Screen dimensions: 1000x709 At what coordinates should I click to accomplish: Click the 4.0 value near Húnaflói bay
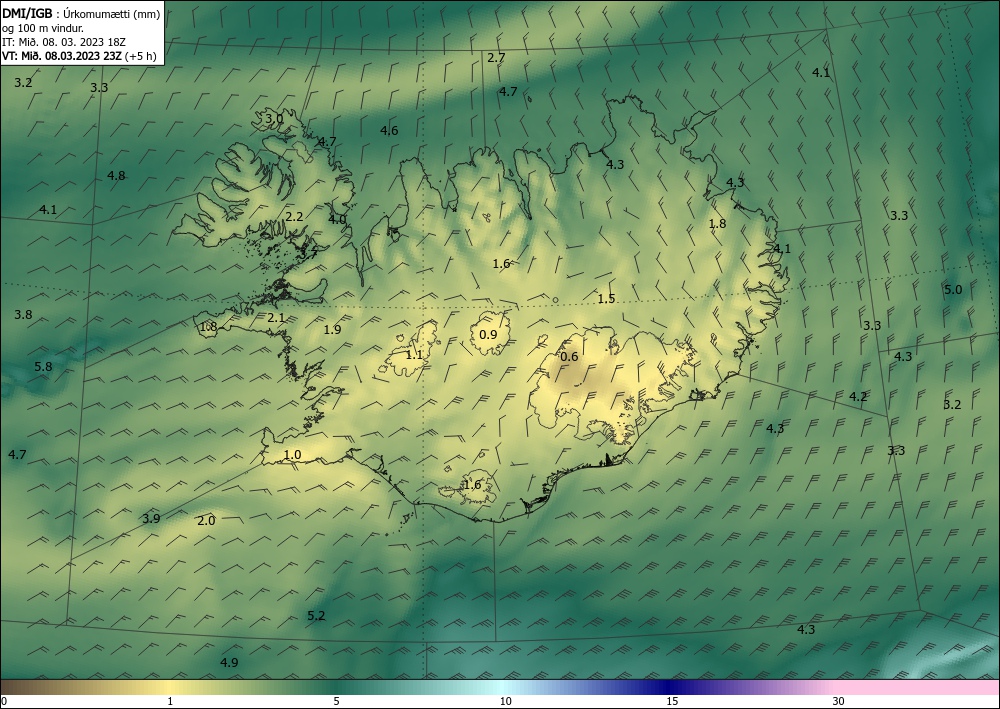click(337, 219)
